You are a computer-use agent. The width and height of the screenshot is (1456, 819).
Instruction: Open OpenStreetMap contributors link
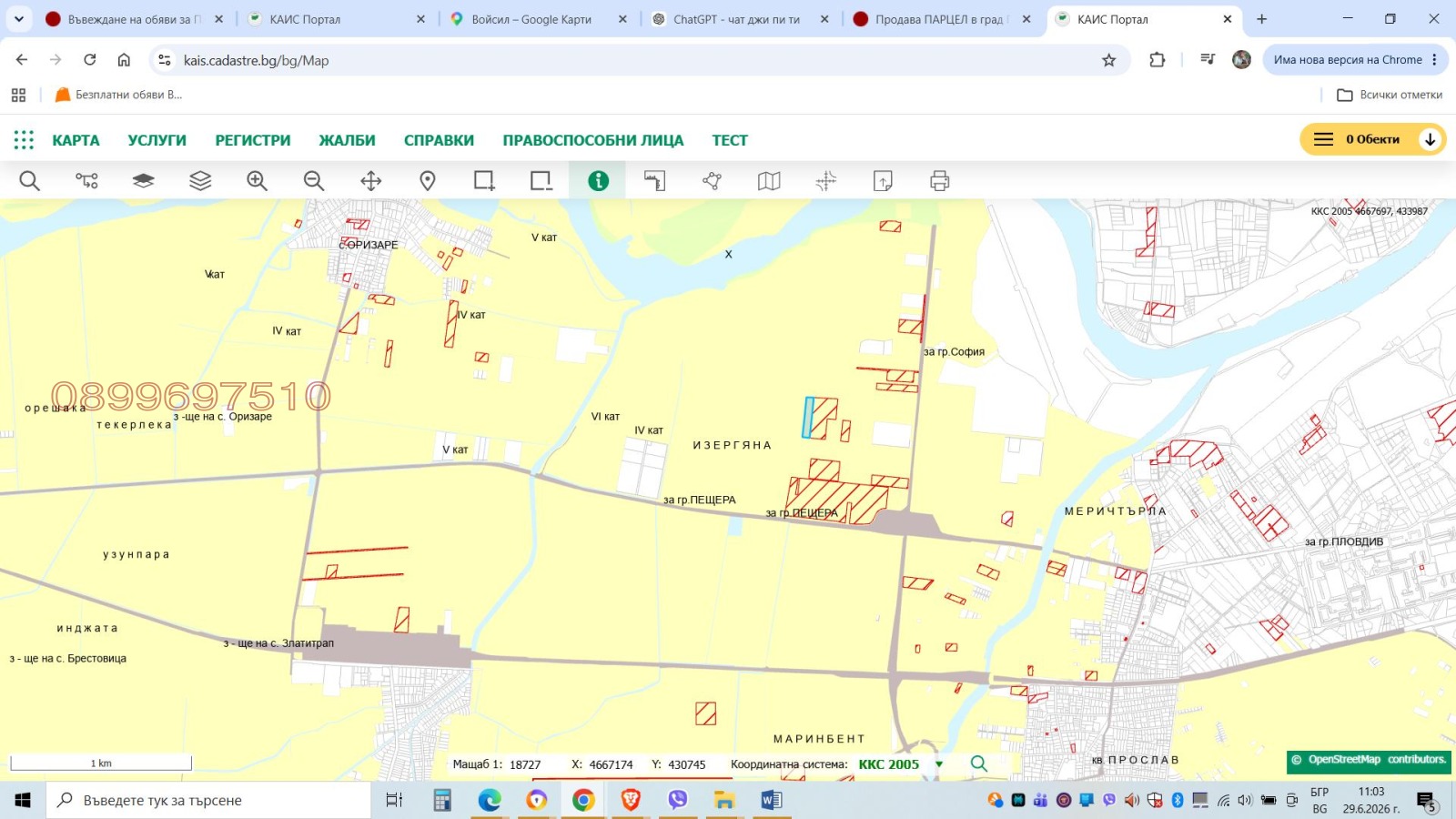coord(1369,760)
